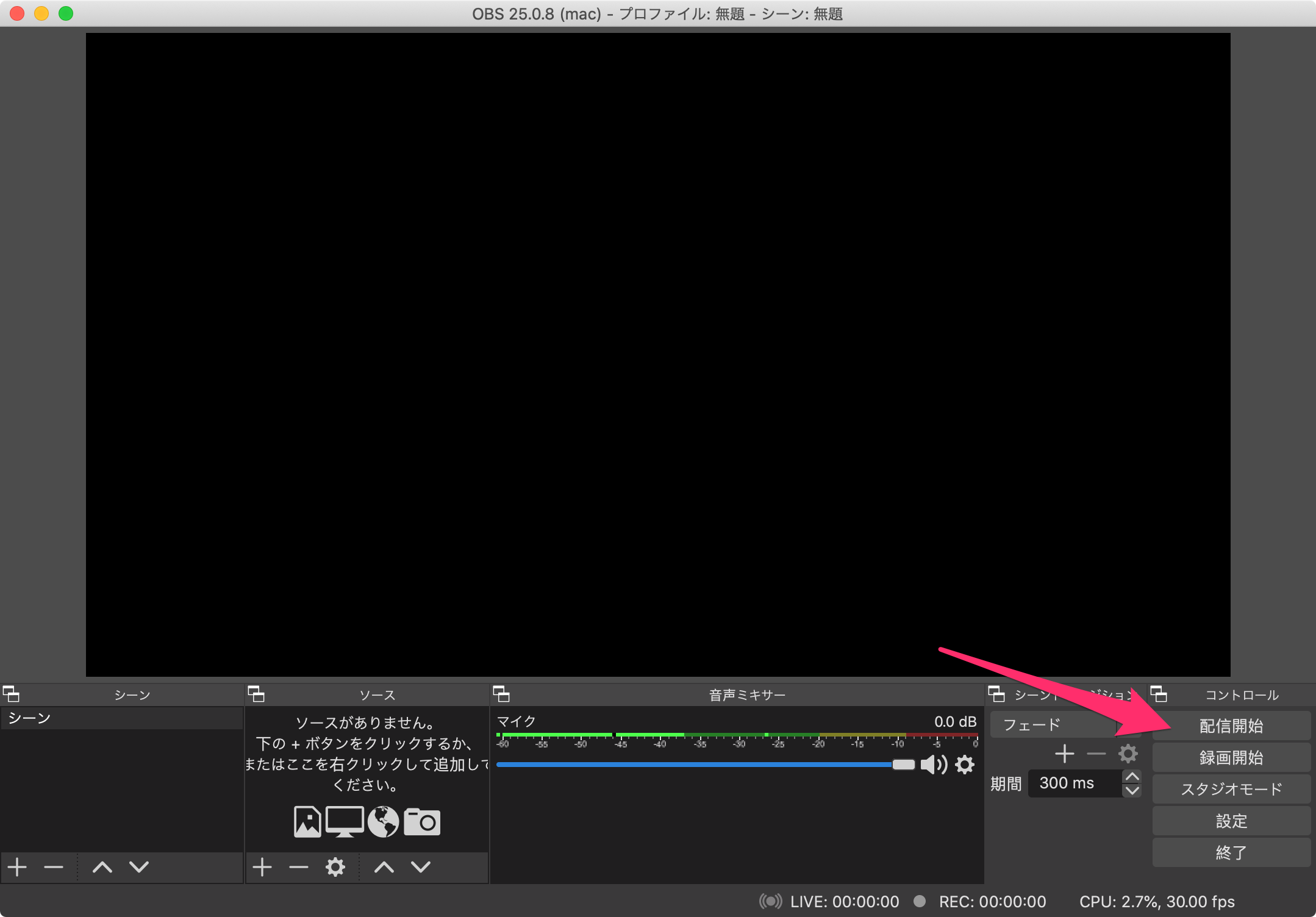Add a transition with plus icon
Viewport: 1316px width, 917px height.
[1065, 754]
